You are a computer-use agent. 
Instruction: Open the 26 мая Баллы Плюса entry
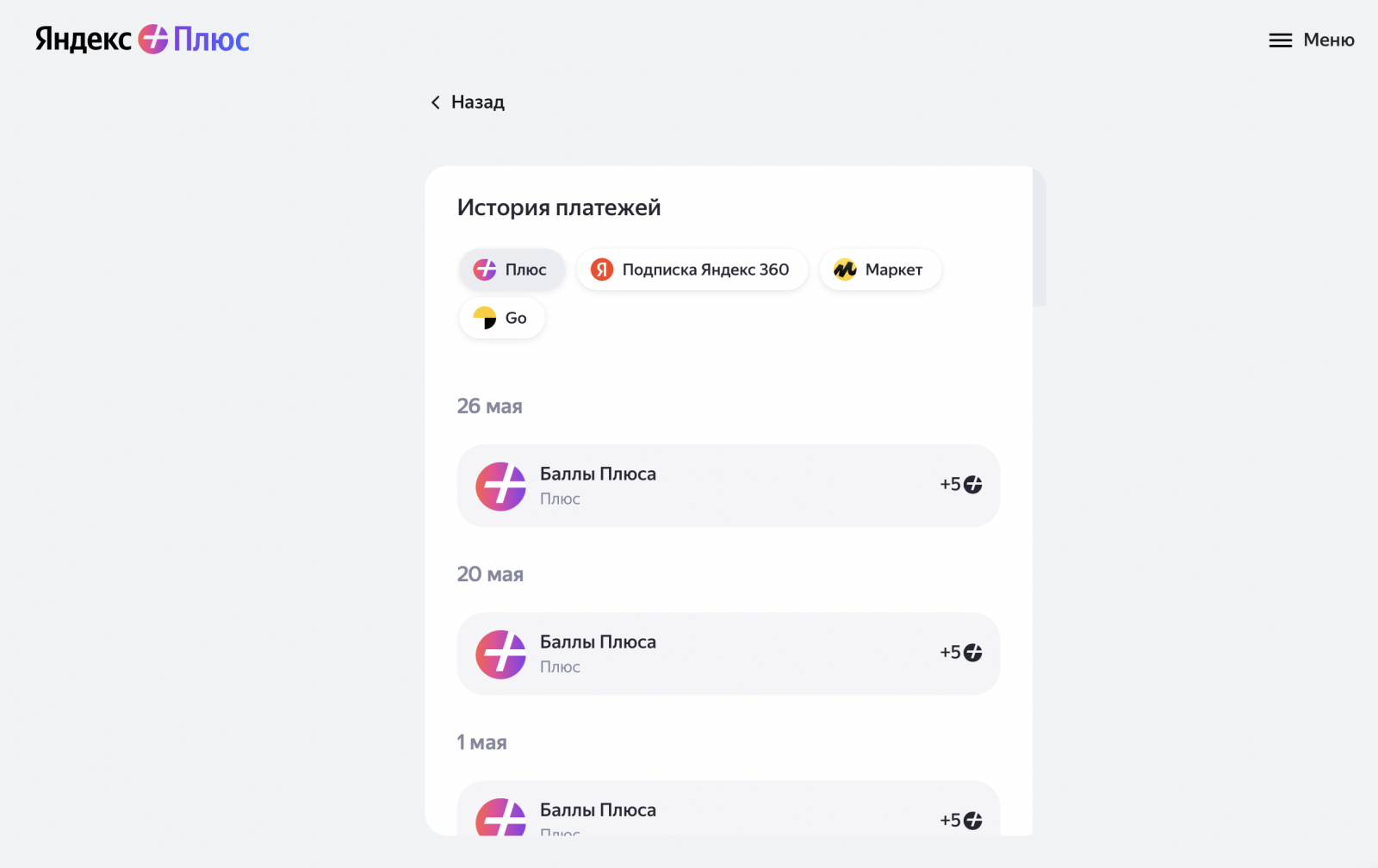click(729, 486)
